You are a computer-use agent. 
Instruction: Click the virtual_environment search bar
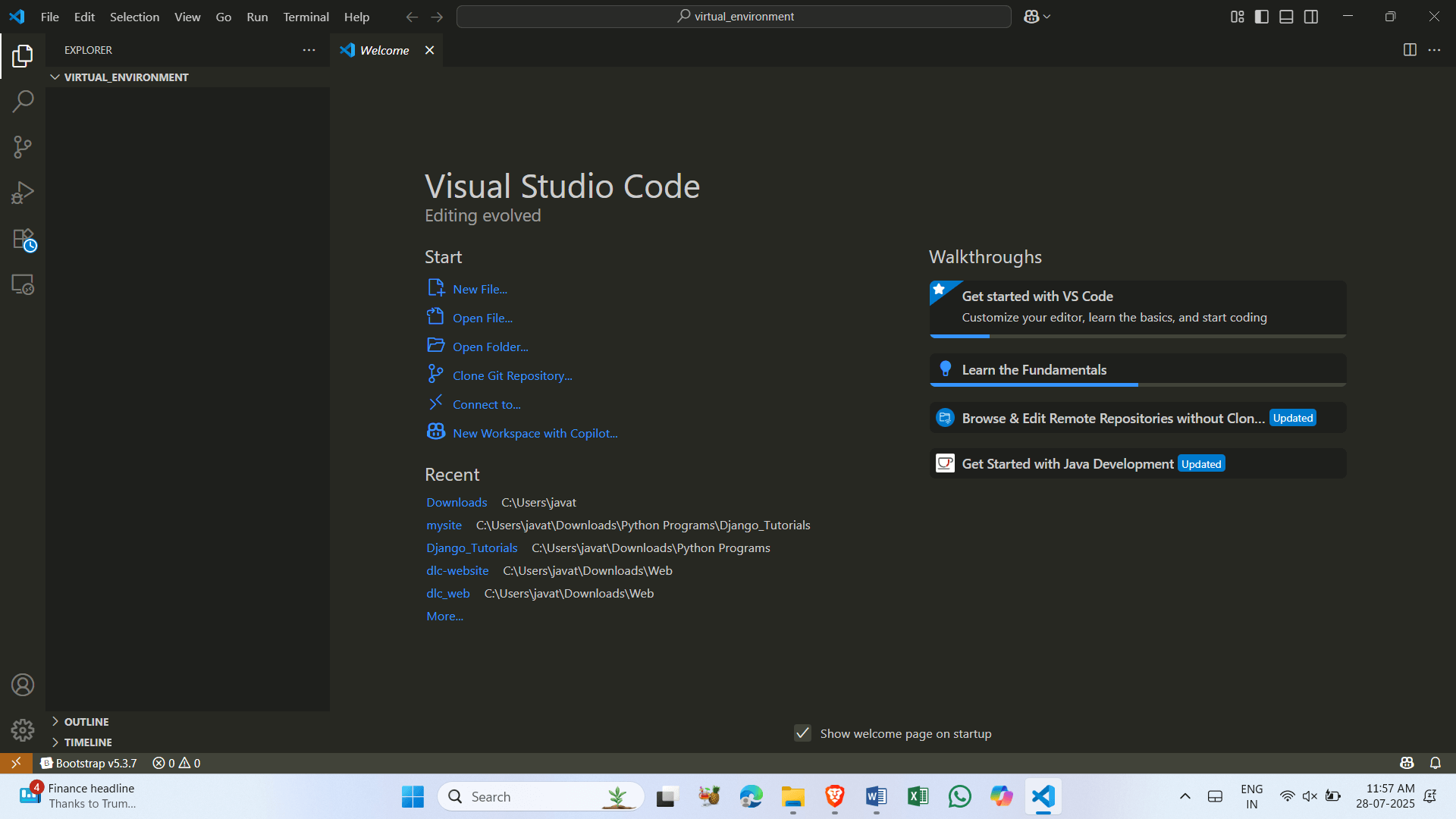tap(733, 16)
